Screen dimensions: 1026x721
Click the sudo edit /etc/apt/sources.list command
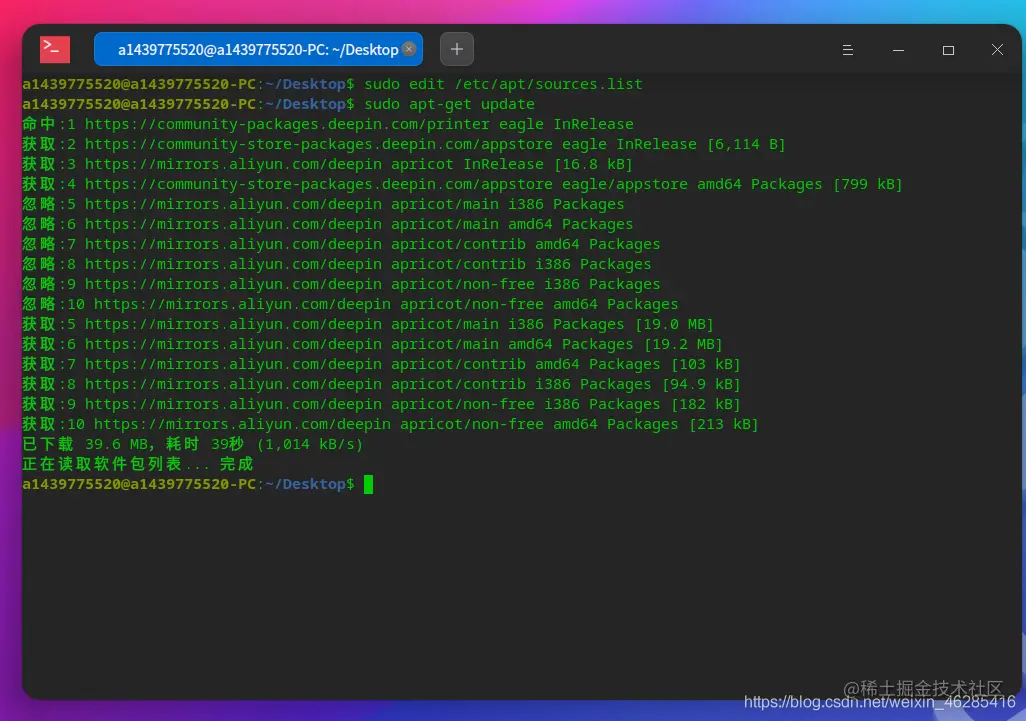(503, 84)
